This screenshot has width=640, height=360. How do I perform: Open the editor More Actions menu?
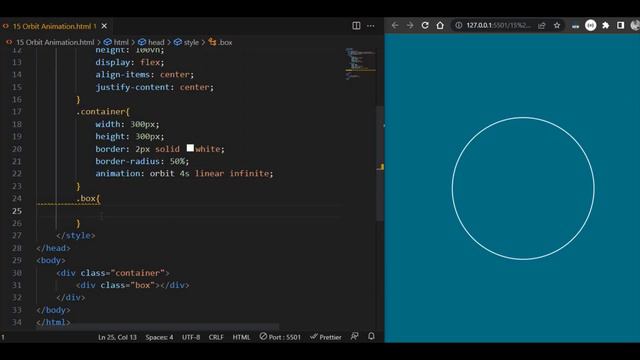(x=371, y=26)
